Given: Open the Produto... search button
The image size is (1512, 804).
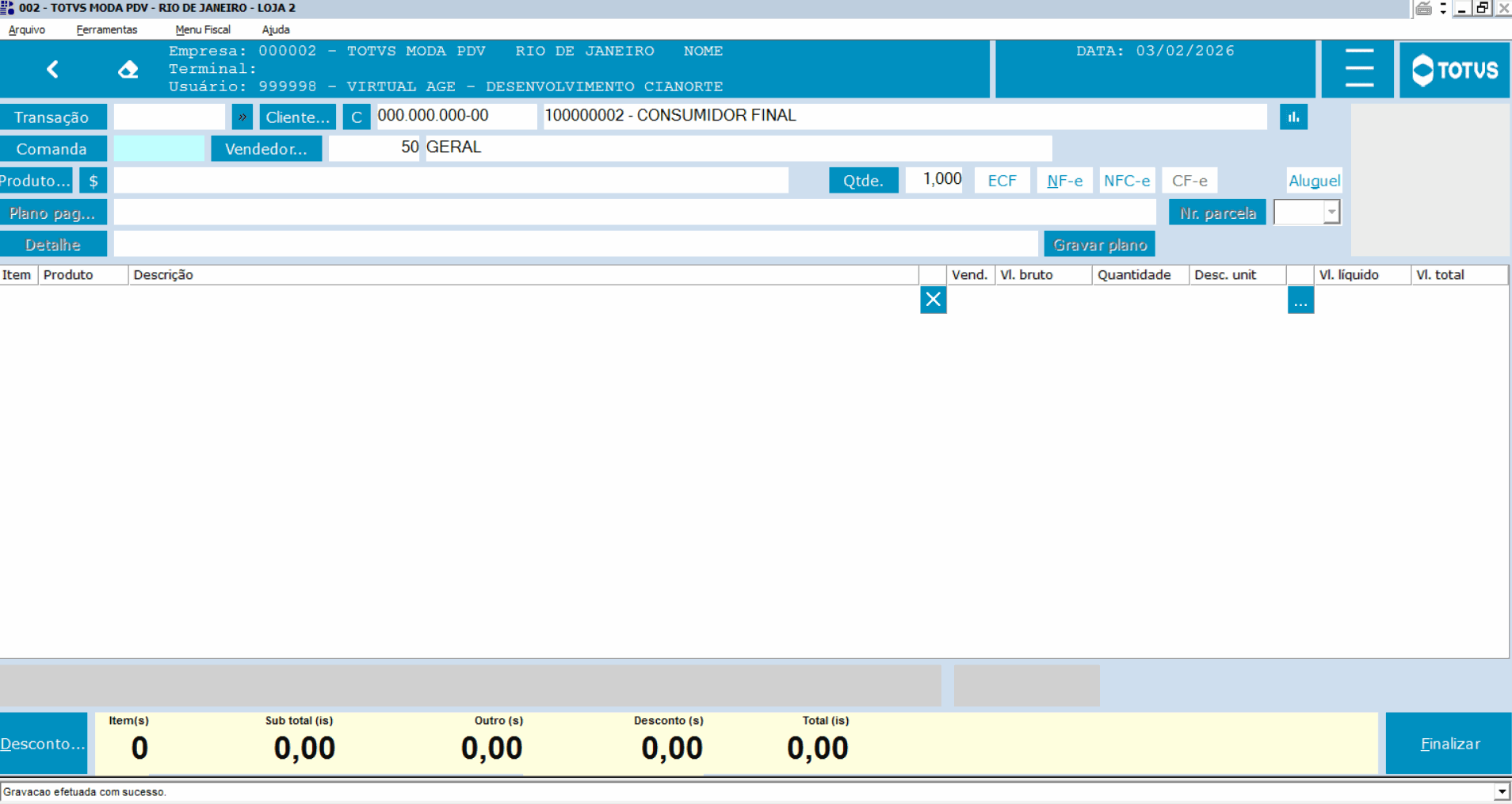Looking at the screenshot, I should [36, 181].
